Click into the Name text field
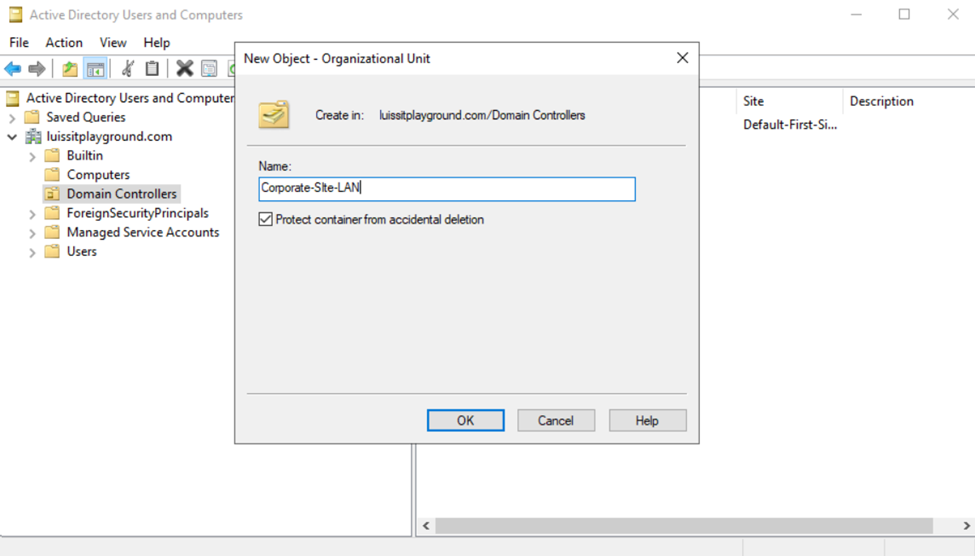975x556 pixels. (447, 188)
